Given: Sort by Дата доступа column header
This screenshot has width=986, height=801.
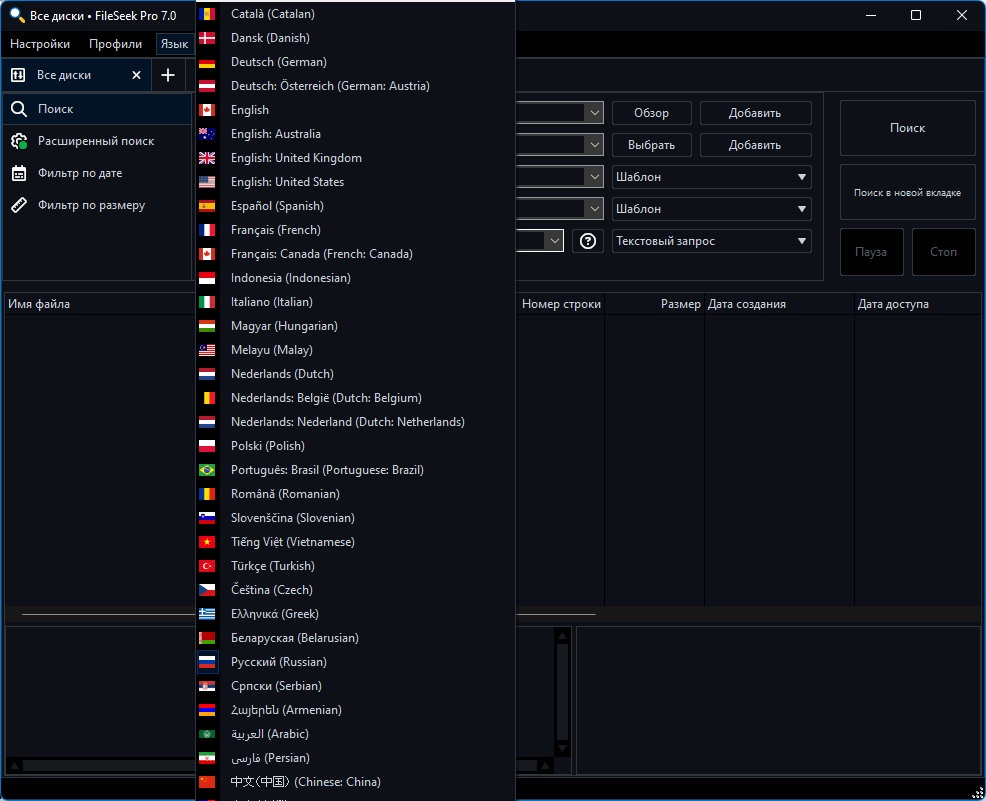Looking at the screenshot, I should click(917, 304).
